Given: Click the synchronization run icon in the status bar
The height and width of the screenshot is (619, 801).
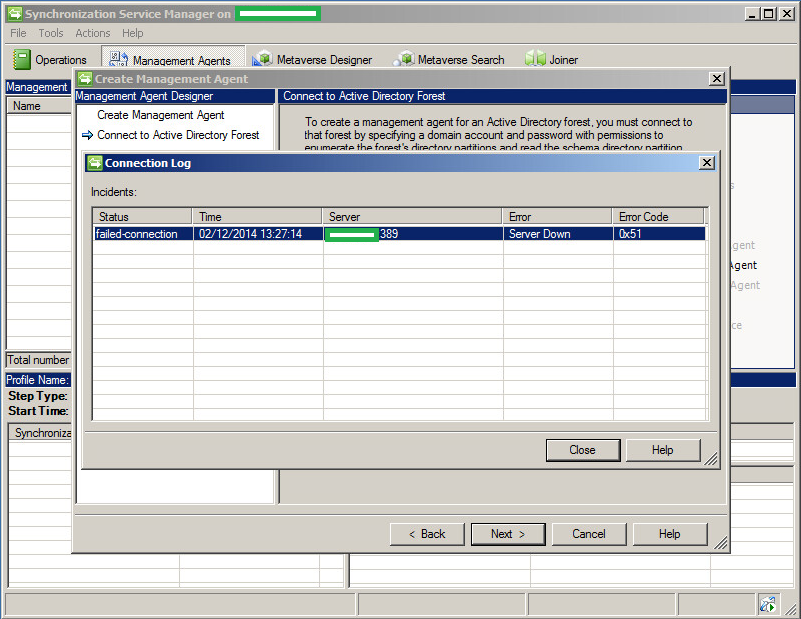Looking at the screenshot, I should click(768, 604).
